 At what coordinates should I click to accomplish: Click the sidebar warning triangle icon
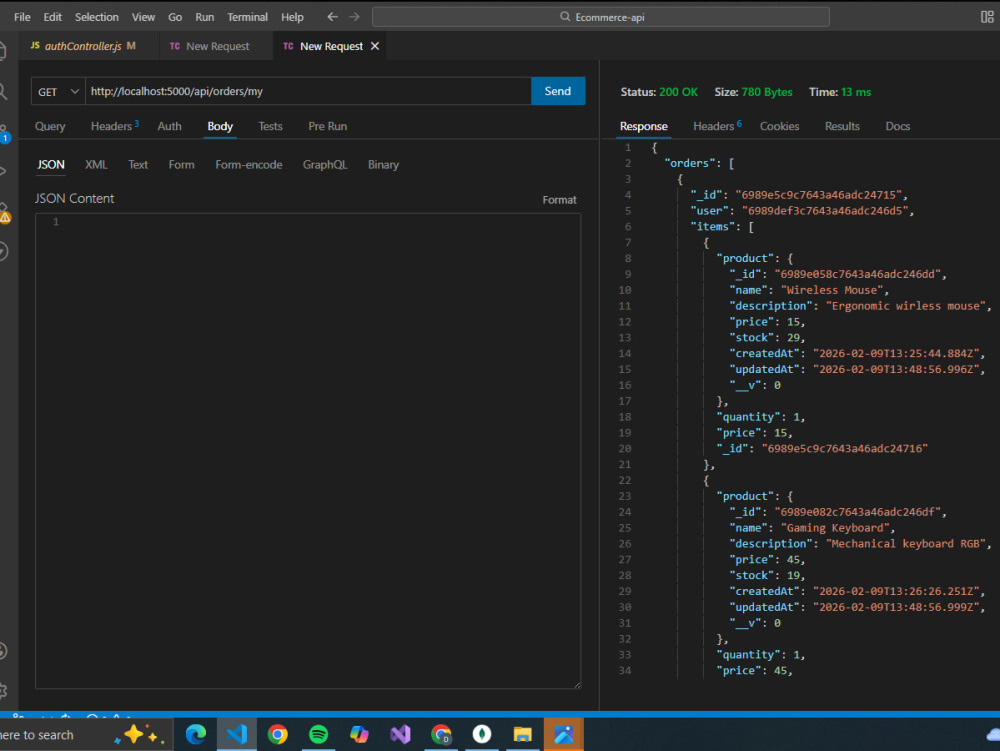click(5, 217)
